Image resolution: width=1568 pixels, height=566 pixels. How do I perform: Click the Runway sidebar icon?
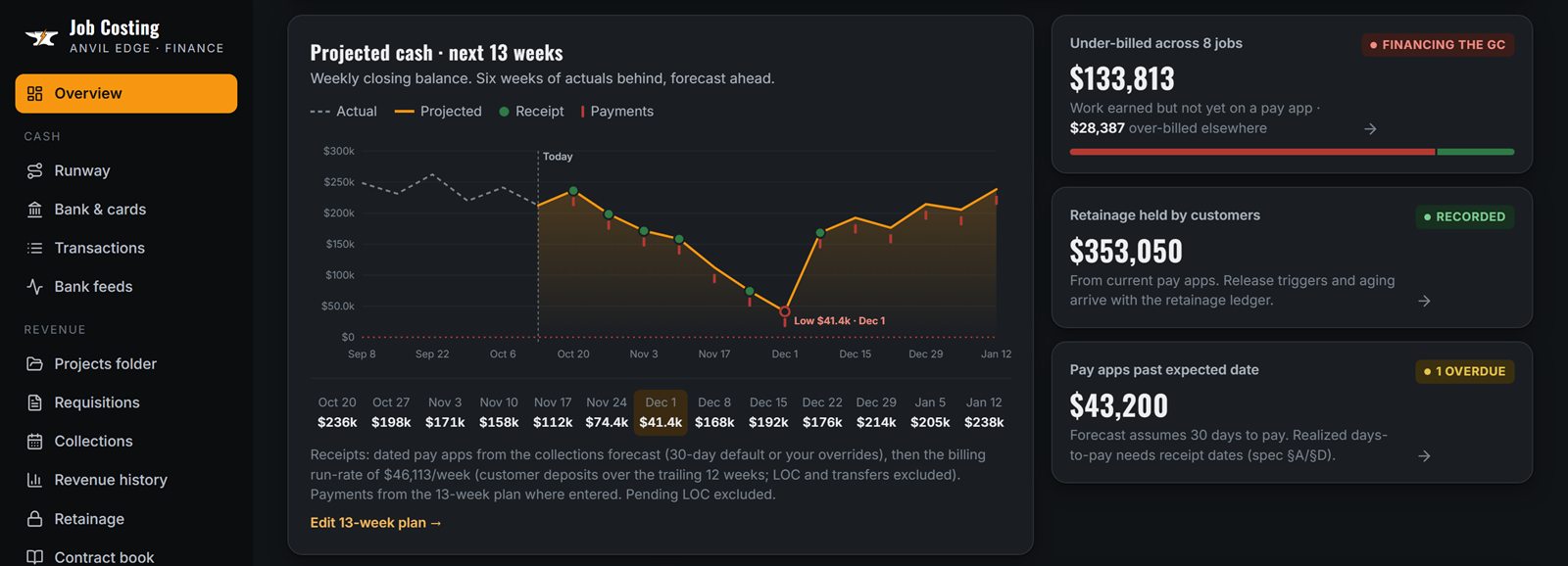pos(35,170)
